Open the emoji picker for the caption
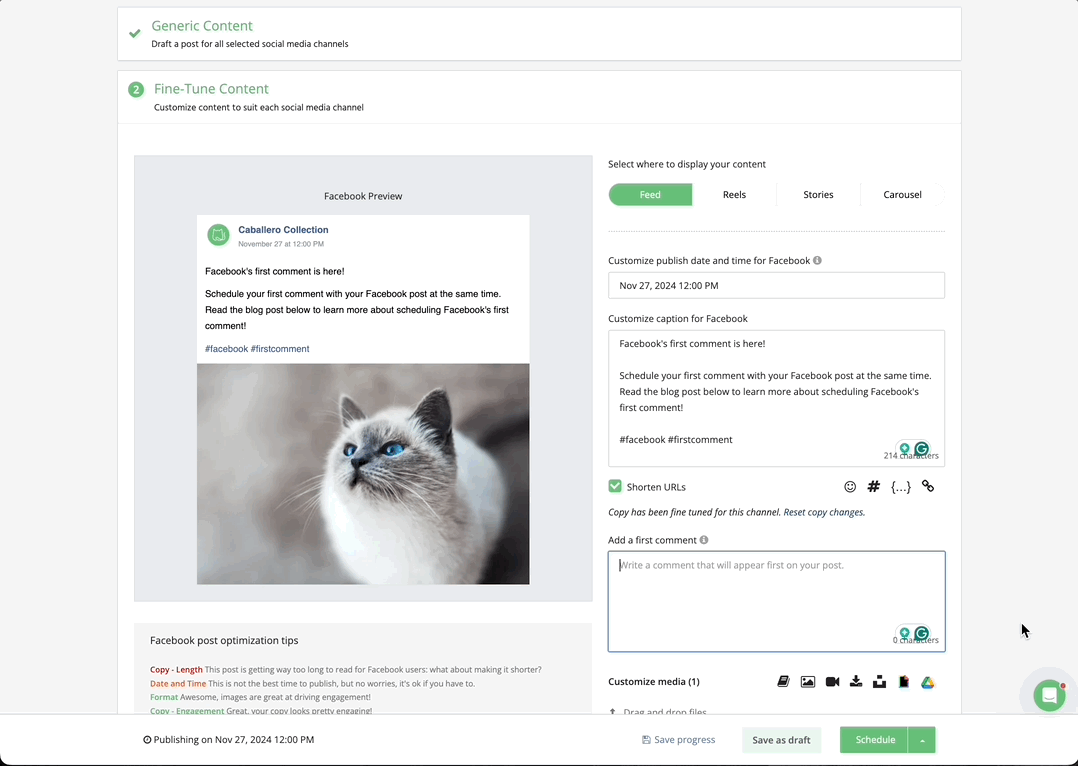1078x766 pixels. 850,486
